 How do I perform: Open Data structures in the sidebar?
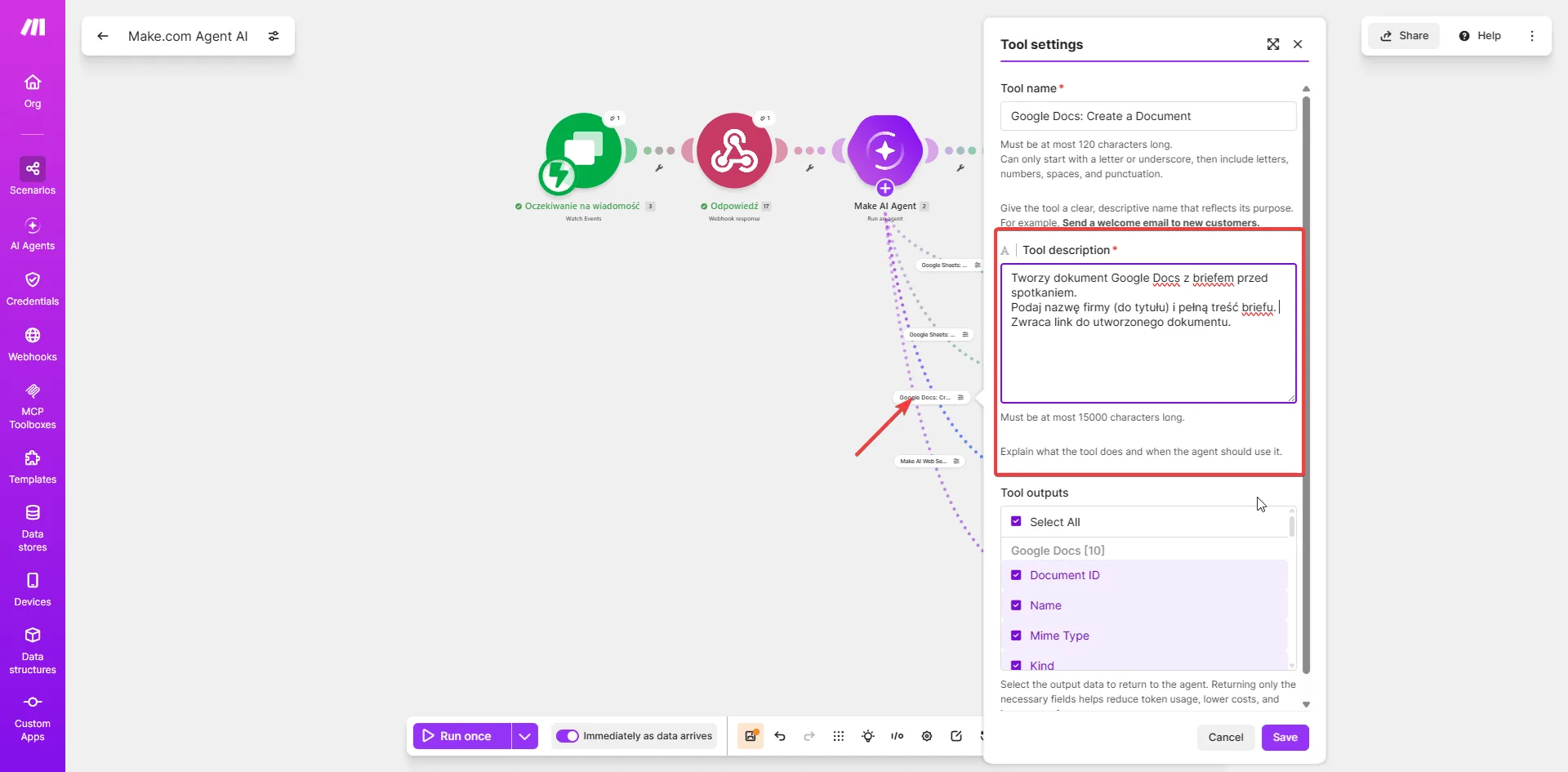pyautogui.click(x=33, y=650)
